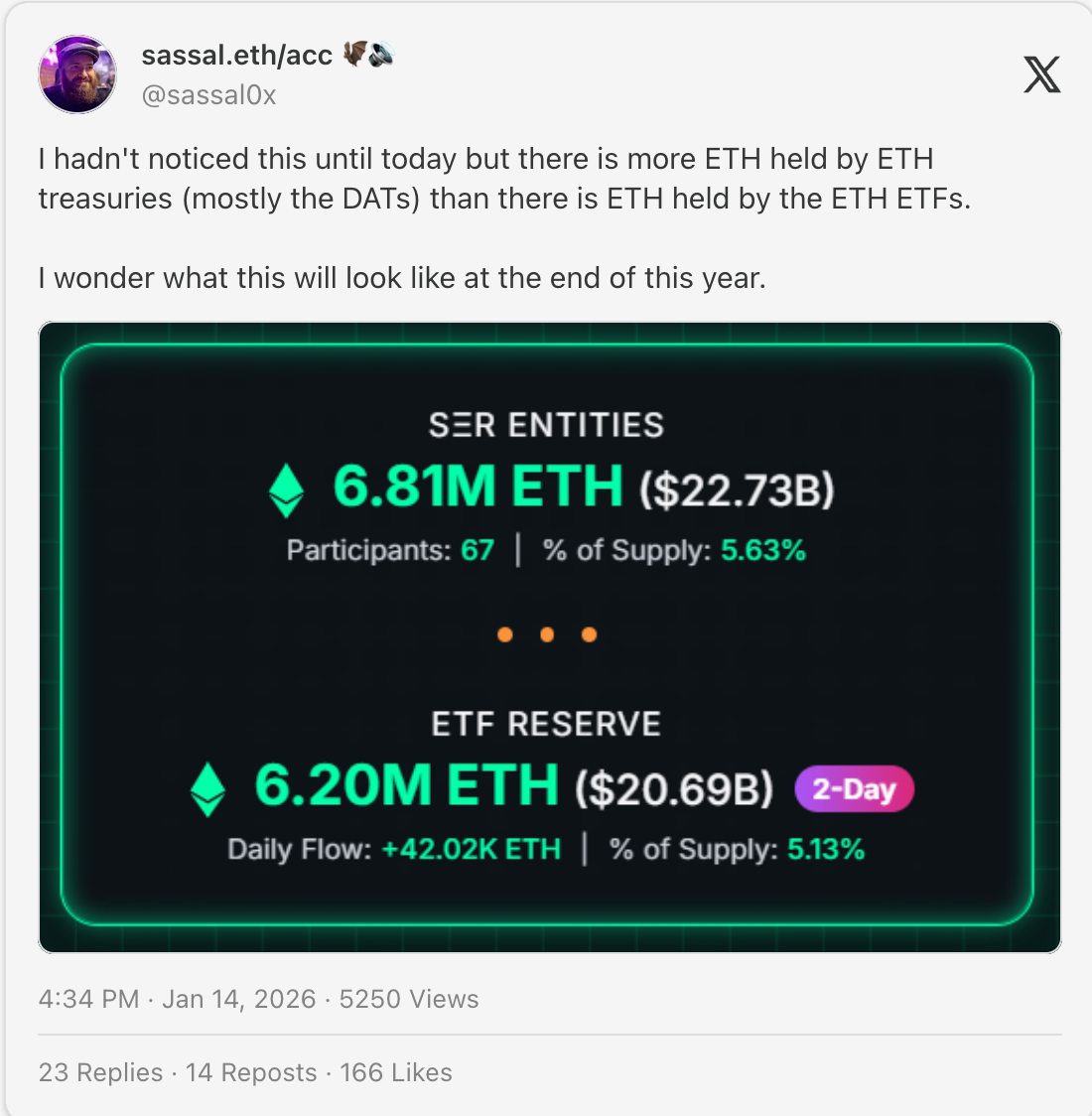Click the Daily Flow +42.02K ETH value

point(471,850)
